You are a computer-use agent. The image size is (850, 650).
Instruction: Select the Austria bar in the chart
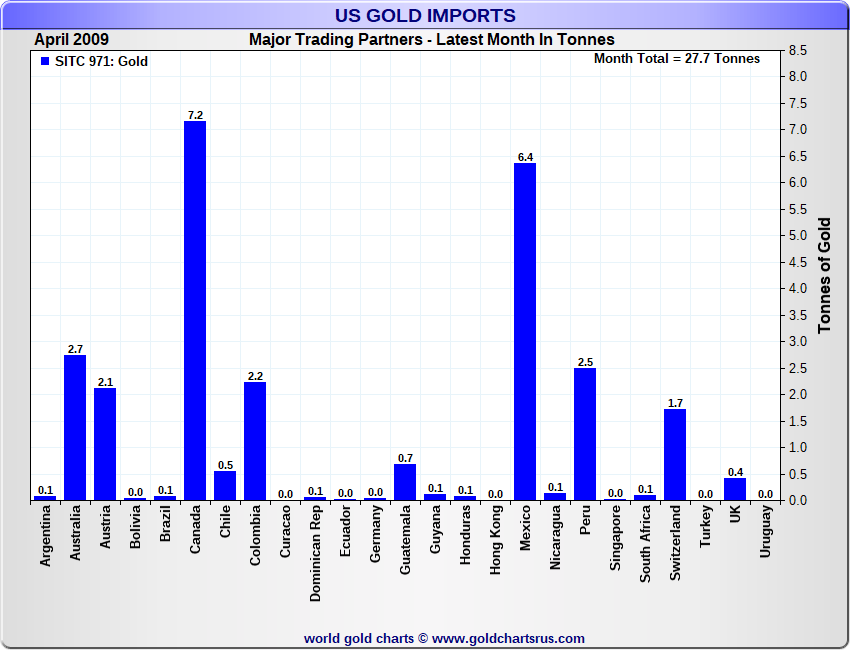tap(105, 444)
